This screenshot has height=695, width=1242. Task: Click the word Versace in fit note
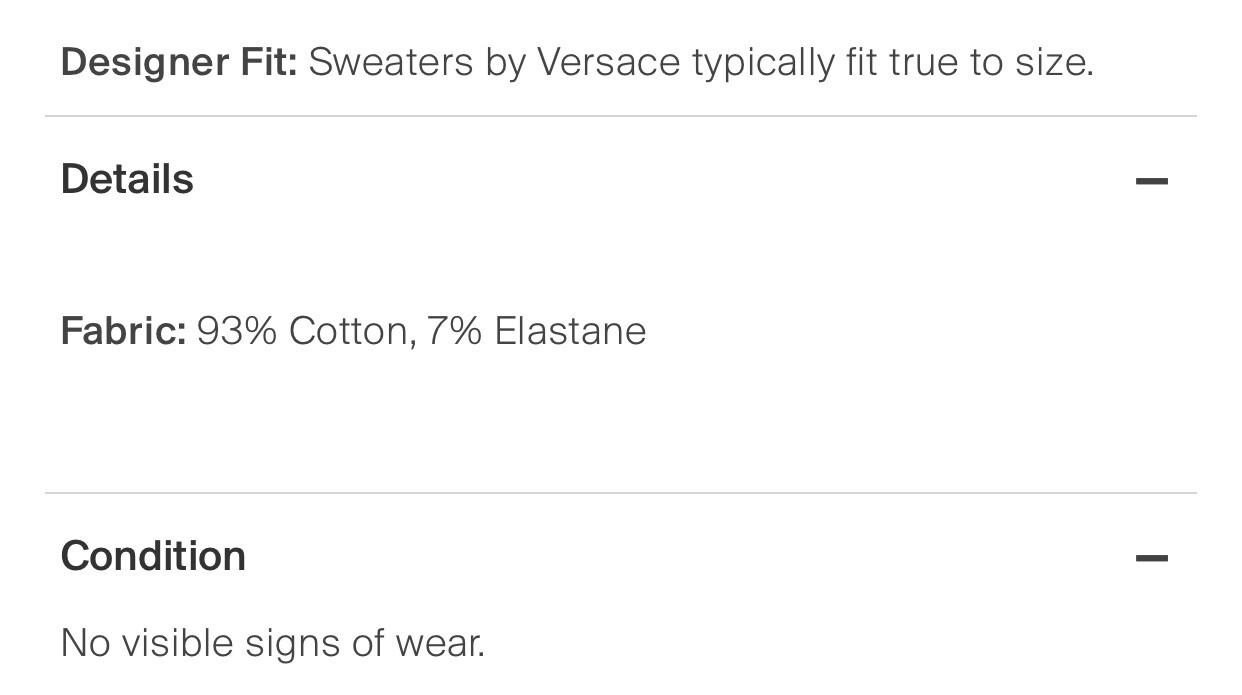click(609, 63)
